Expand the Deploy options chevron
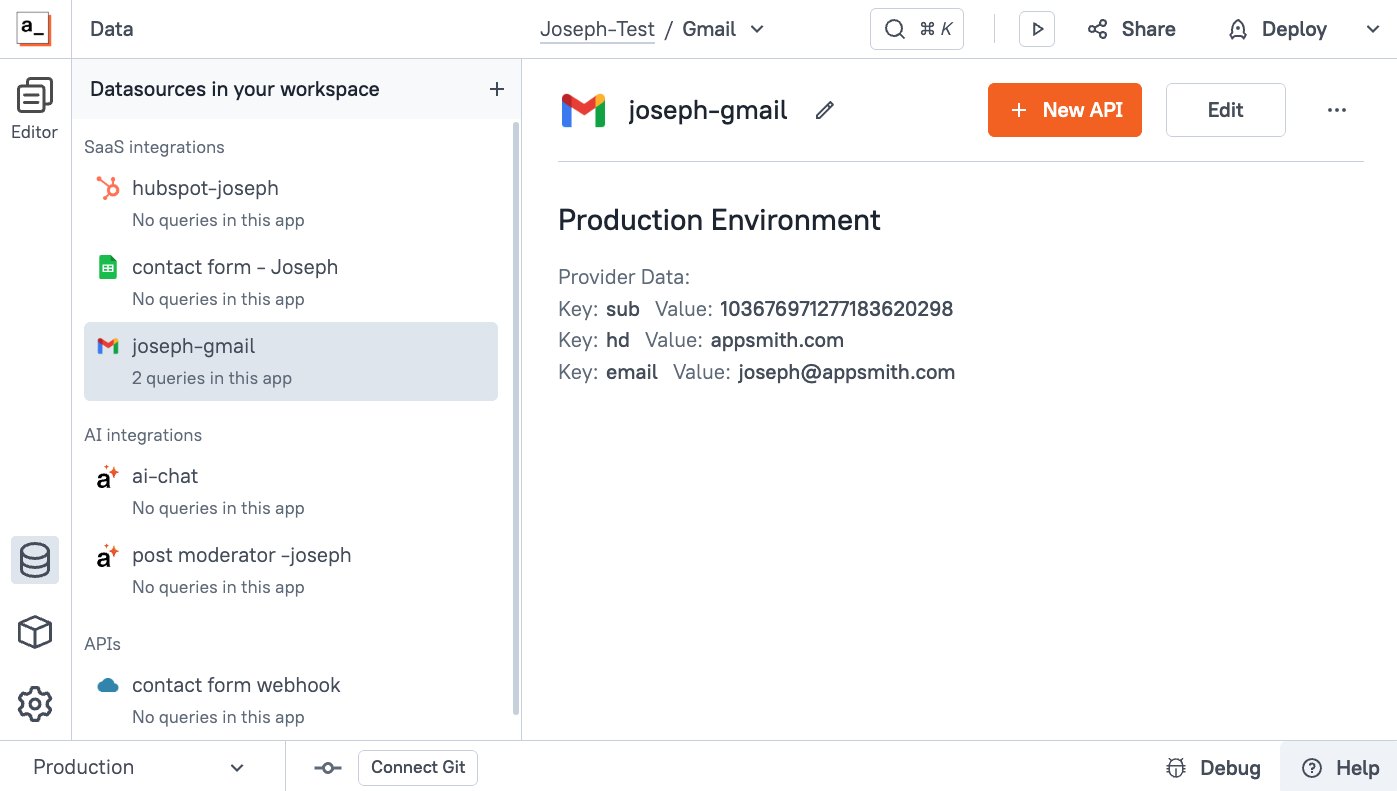This screenshot has width=1397, height=791. 1372,29
